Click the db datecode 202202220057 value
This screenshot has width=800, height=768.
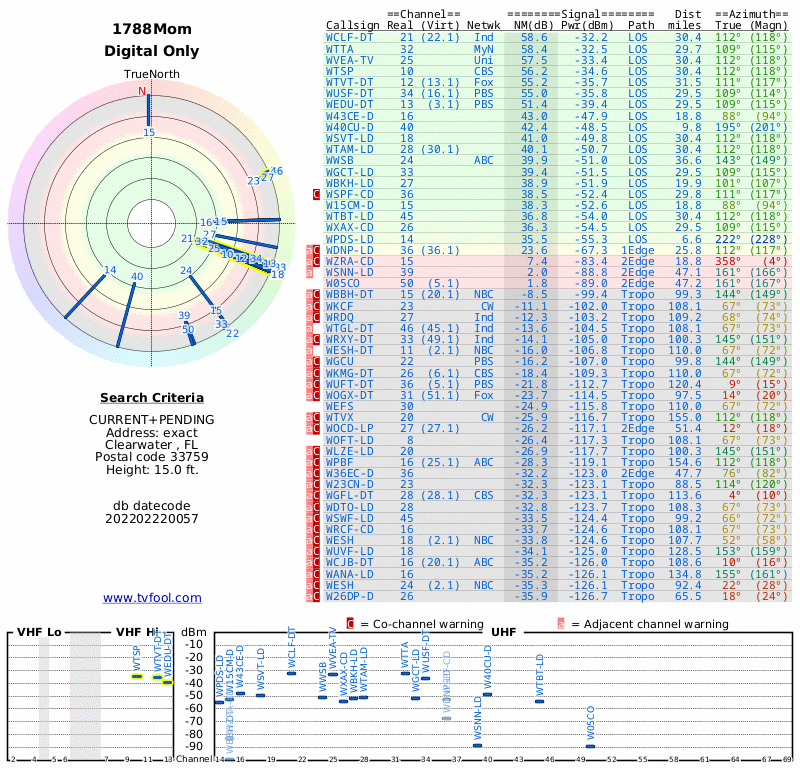[x=152, y=519]
